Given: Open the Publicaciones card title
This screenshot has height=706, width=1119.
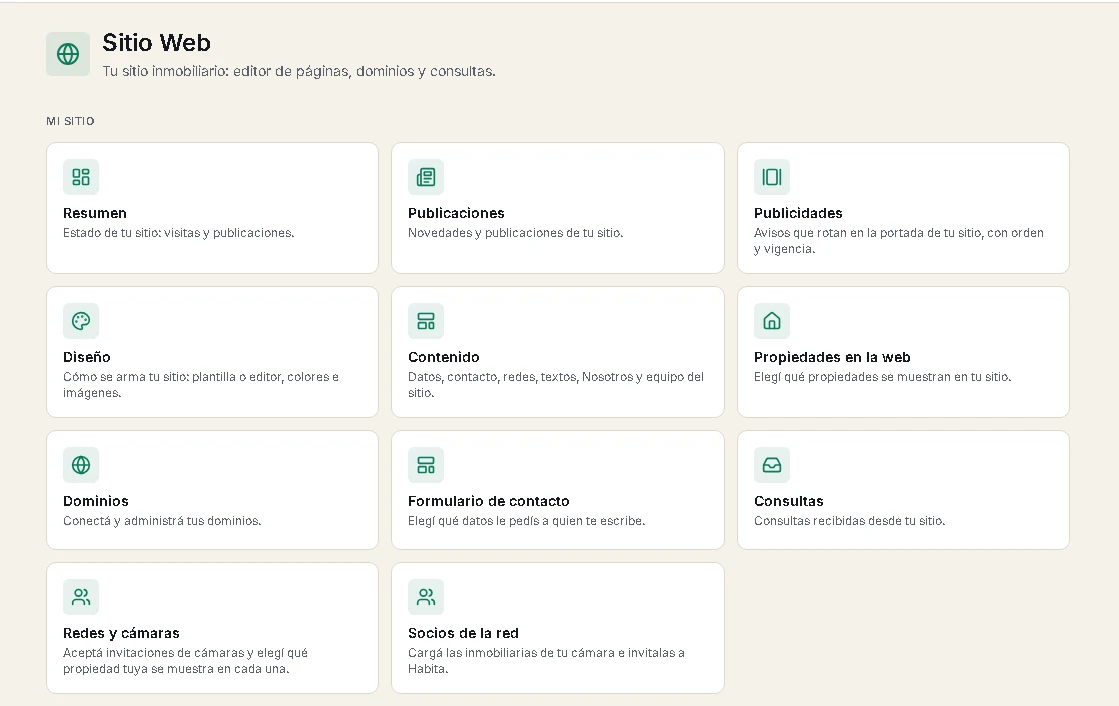Looking at the screenshot, I should pyautogui.click(x=456, y=213).
